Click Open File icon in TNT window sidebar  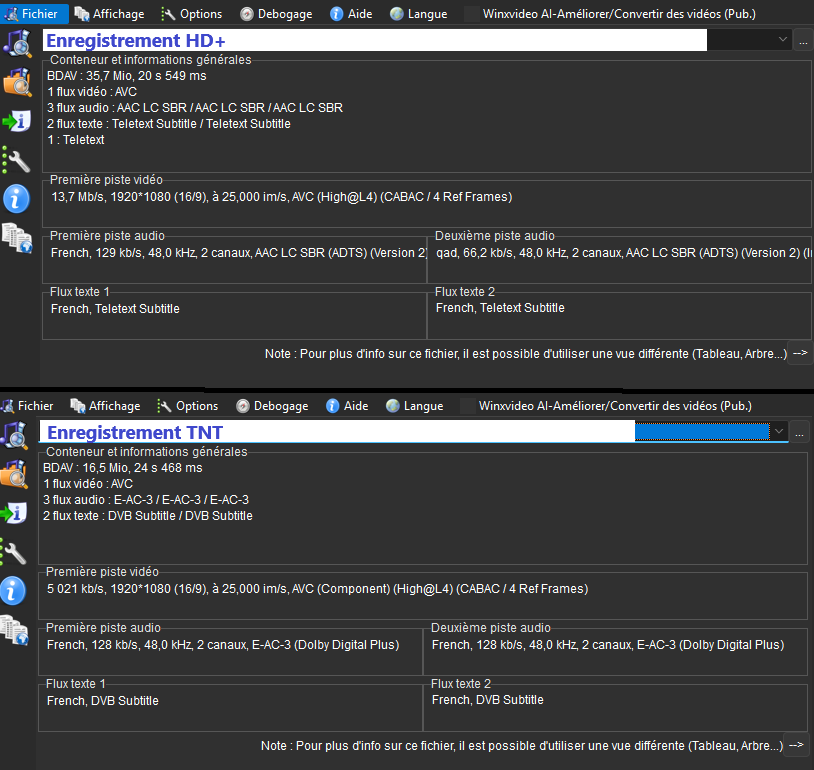pos(14,435)
